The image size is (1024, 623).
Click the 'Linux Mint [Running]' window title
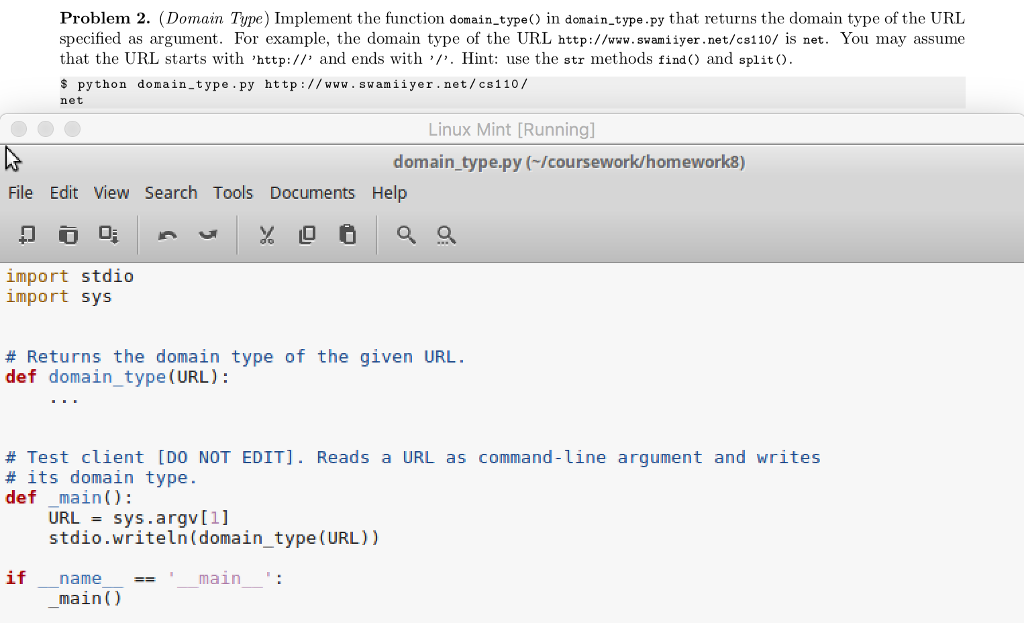tap(511, 129)
